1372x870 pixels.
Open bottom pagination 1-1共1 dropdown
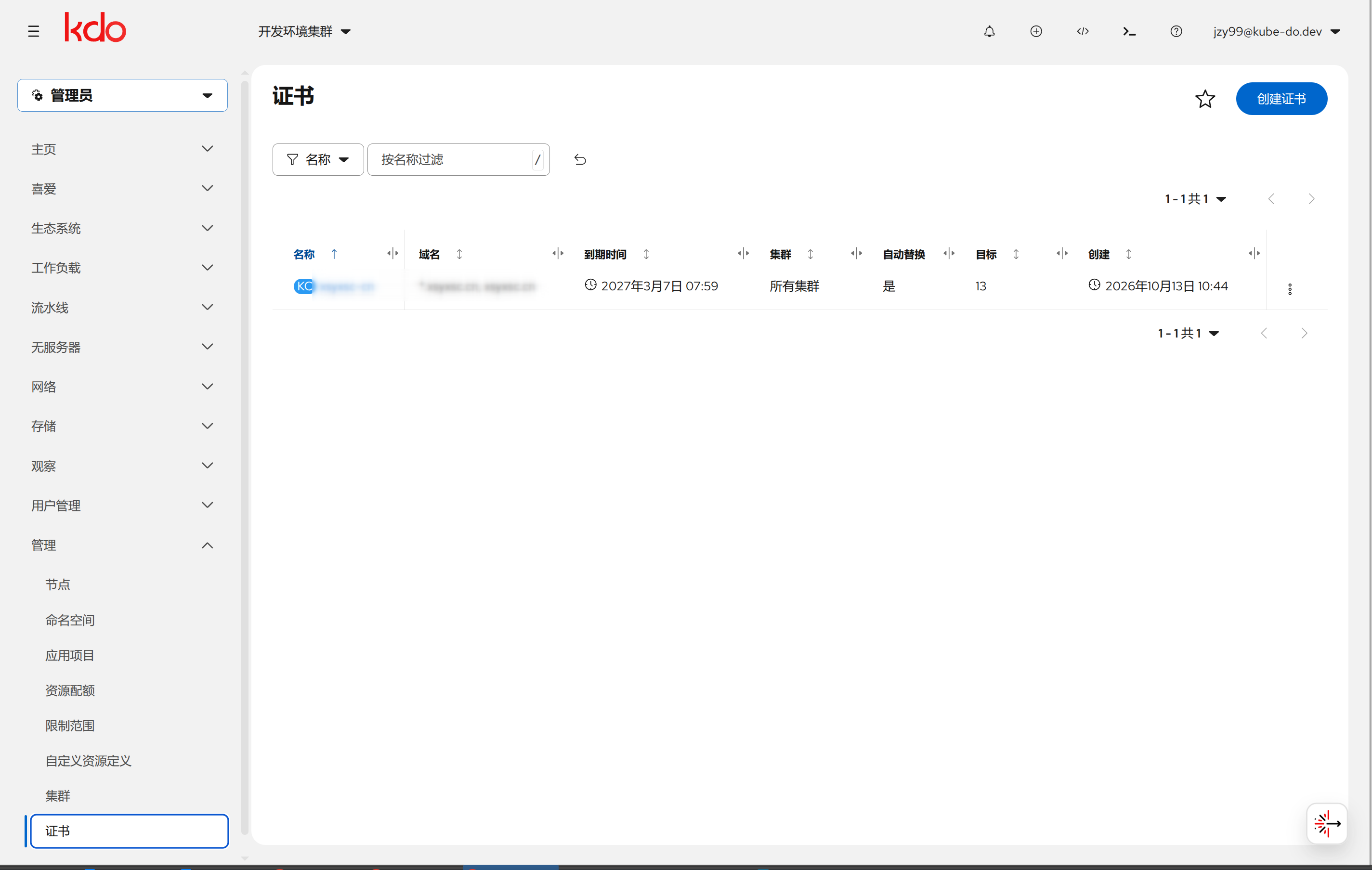[x=1189, y=333]
